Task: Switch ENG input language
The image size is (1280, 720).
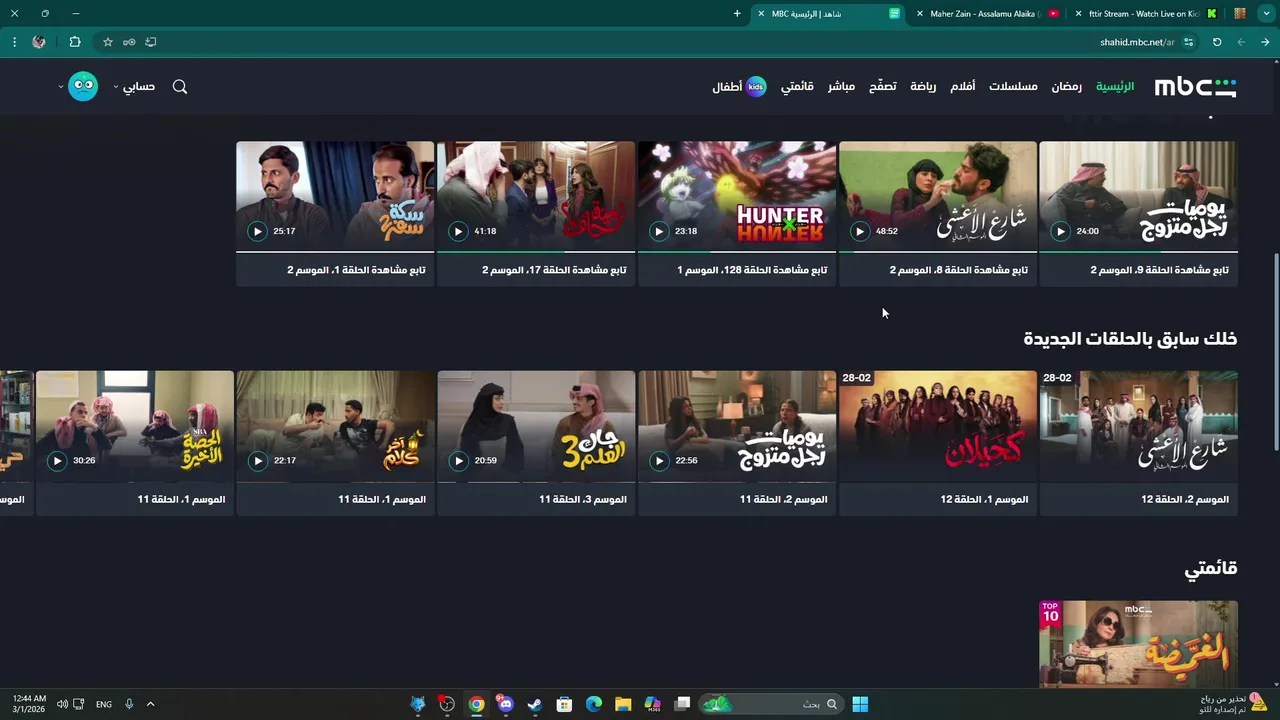Action: pos(104,704)
